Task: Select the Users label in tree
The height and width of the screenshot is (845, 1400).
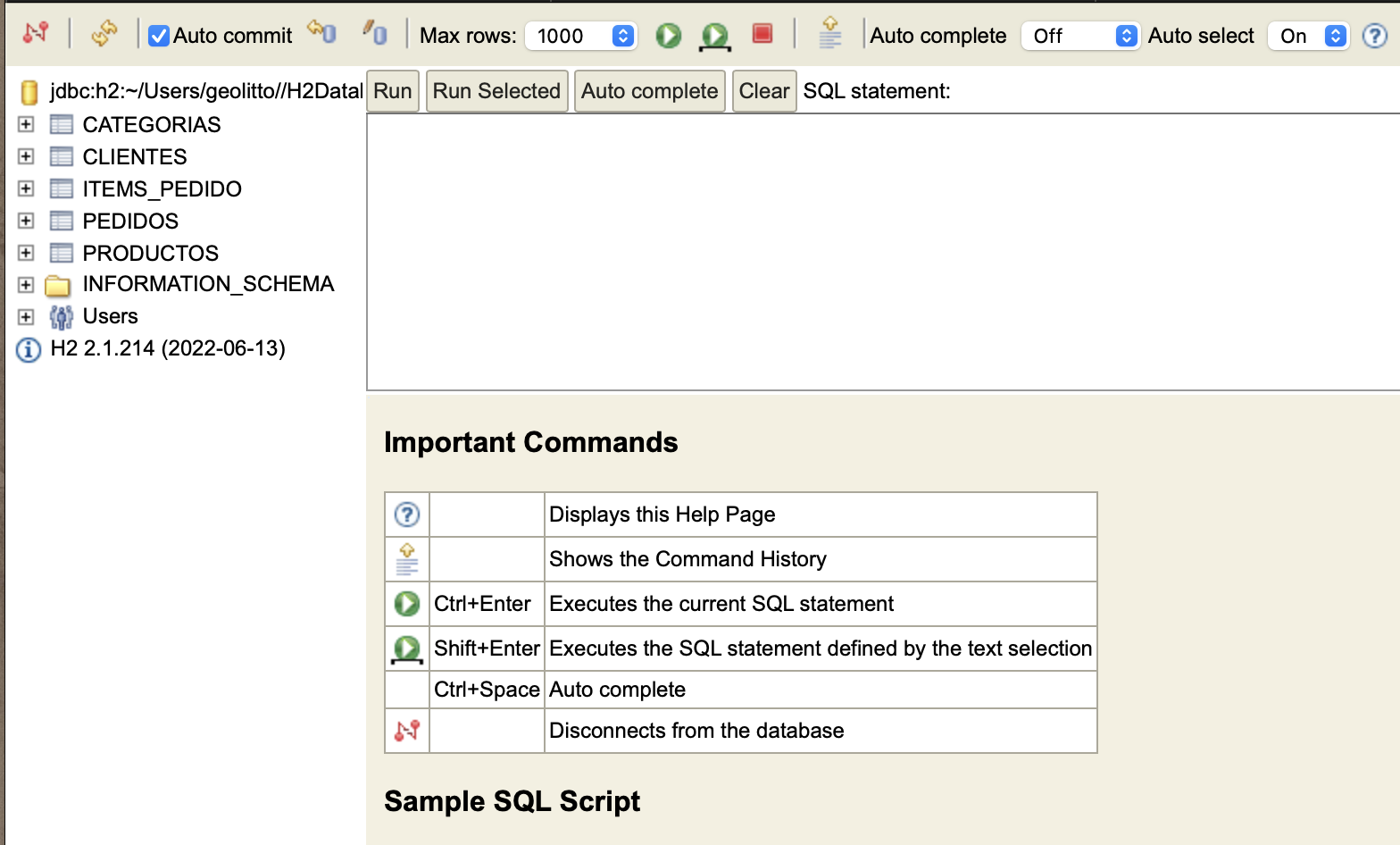Action: coord(111,316)
